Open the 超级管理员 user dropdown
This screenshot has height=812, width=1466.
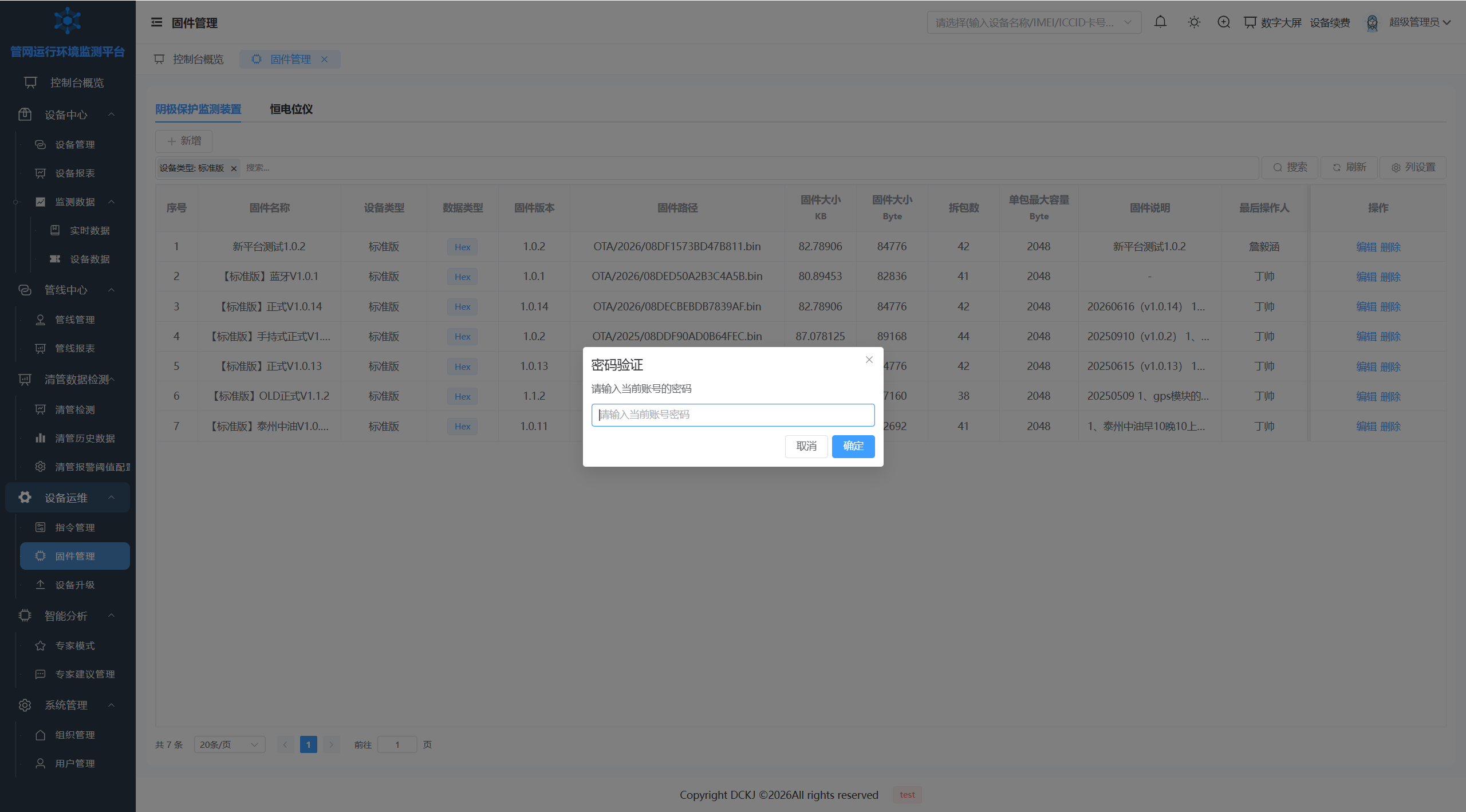click(1419, 22)
